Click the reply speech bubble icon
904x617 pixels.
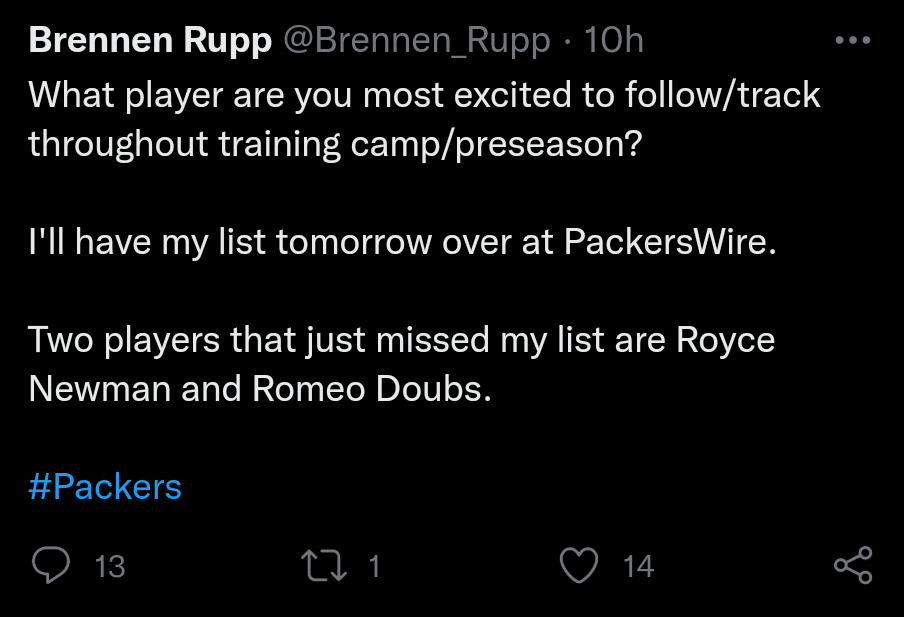(x=50, y=566)
